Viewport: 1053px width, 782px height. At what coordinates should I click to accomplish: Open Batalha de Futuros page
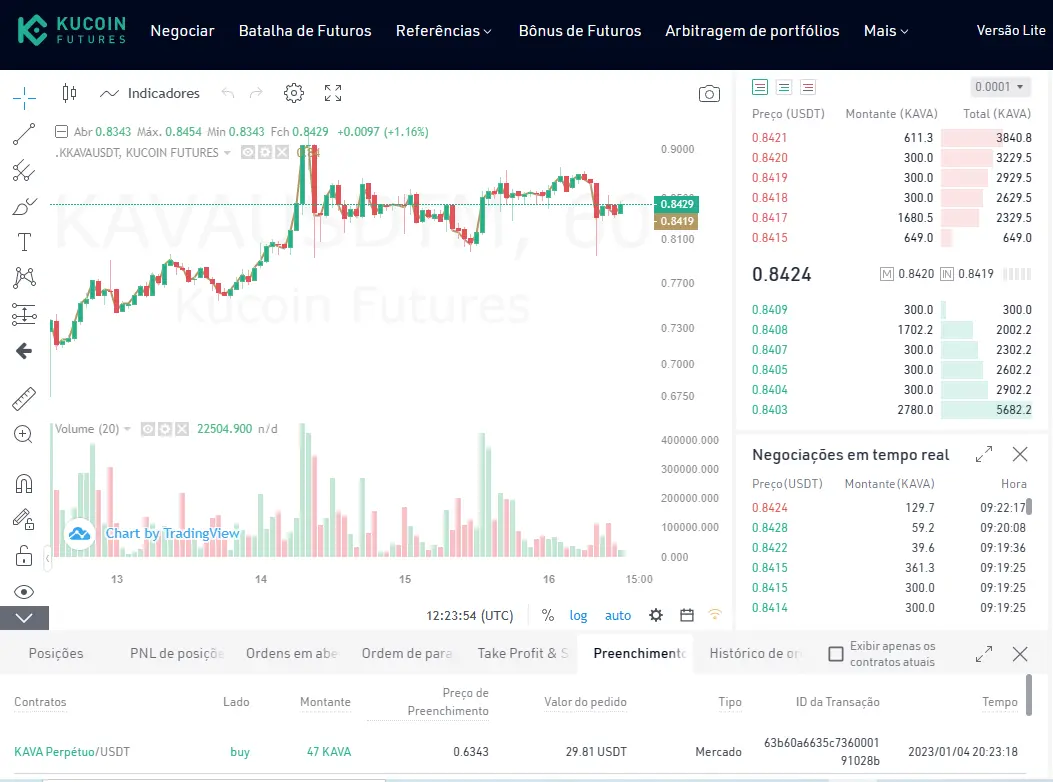[305, 31]
